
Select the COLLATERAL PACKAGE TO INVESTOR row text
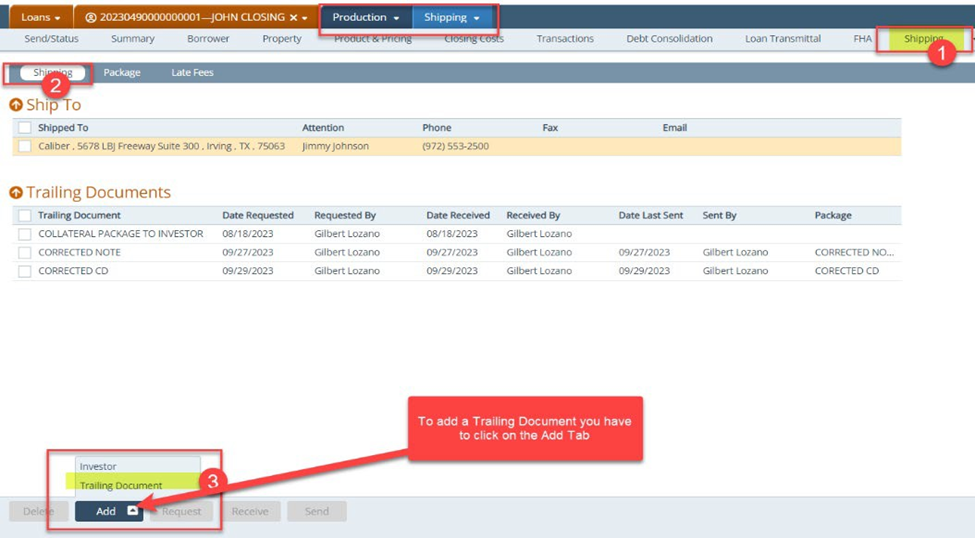[121, 234]
